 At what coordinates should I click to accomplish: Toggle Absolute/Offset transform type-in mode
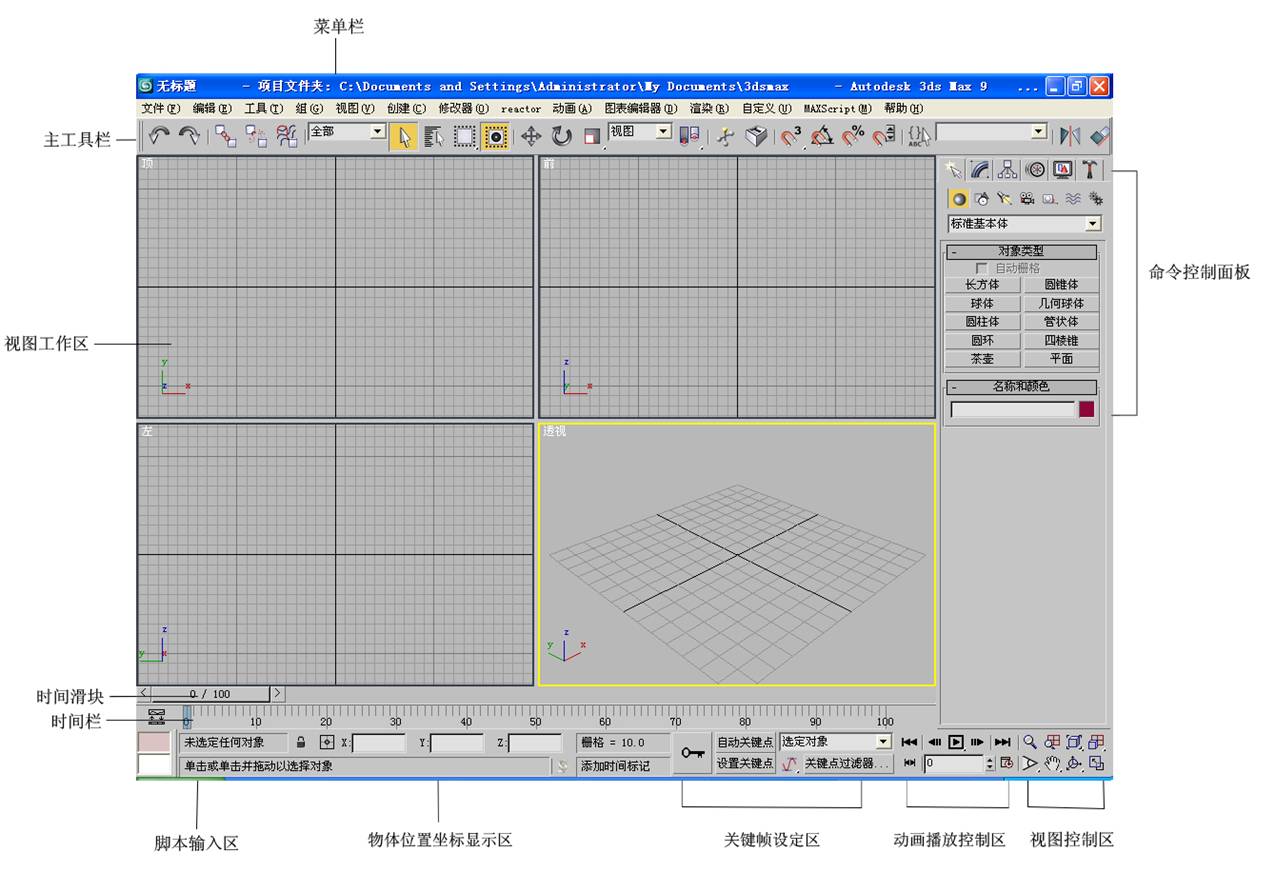click(x=326, y=743)
